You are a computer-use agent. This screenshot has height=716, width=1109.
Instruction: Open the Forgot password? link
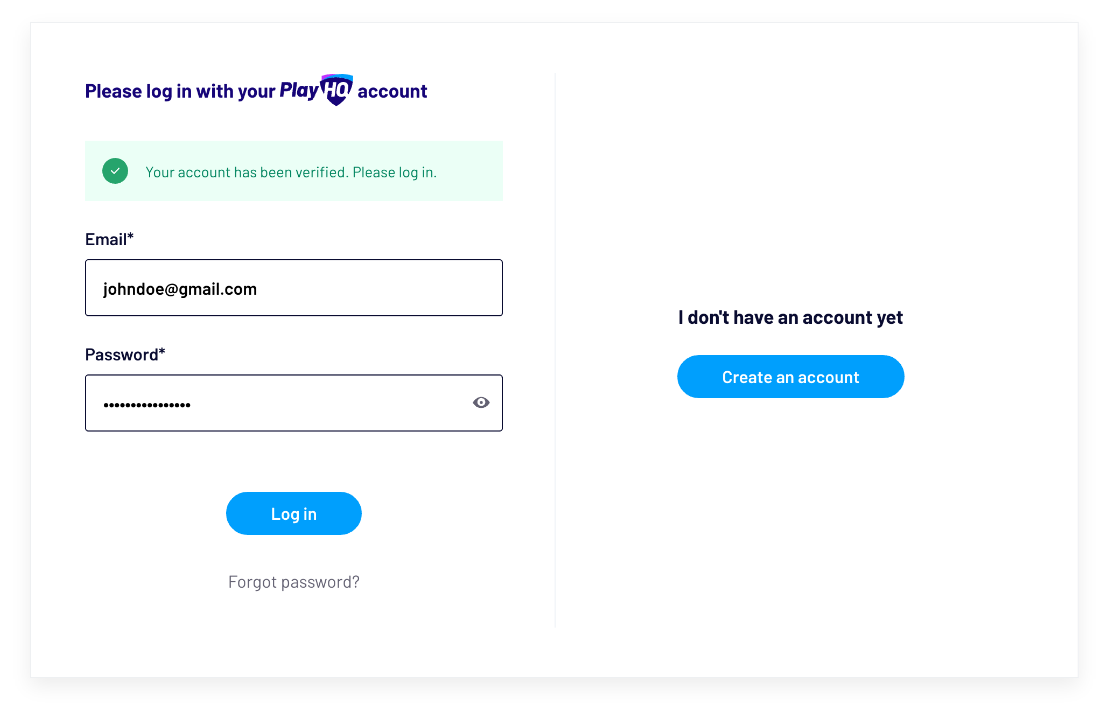(x=294, y=582)
